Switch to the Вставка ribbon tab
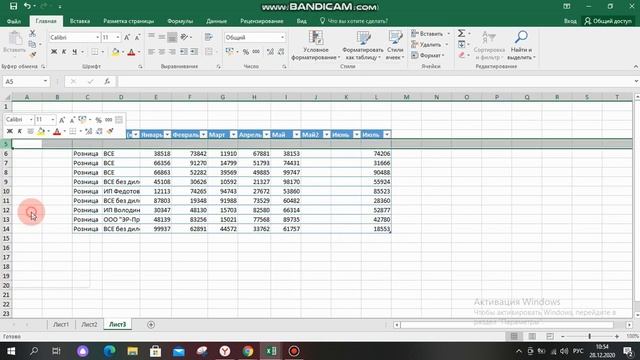640x360 pixels. [80, 21]
